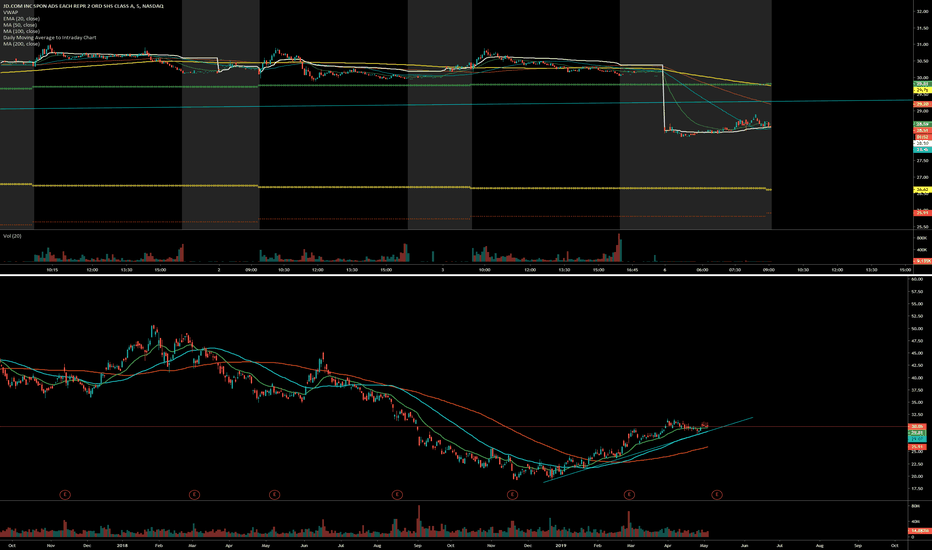Screen dimensions: 932x550
Task: Select the VWAP indicator legend
Action: (x=11, y=12)
